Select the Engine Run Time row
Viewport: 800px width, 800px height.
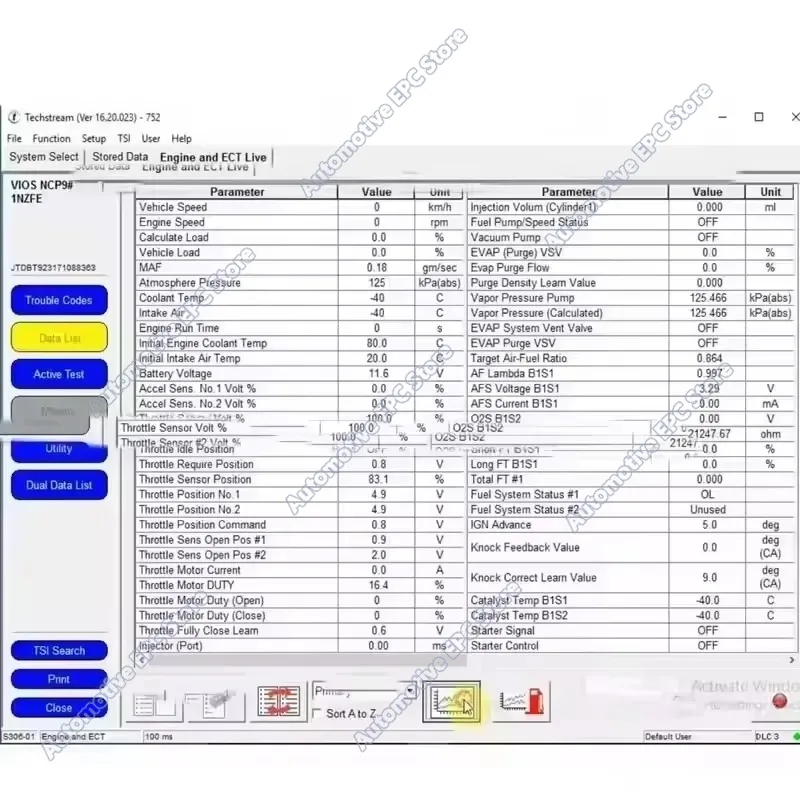click(299, 328)
